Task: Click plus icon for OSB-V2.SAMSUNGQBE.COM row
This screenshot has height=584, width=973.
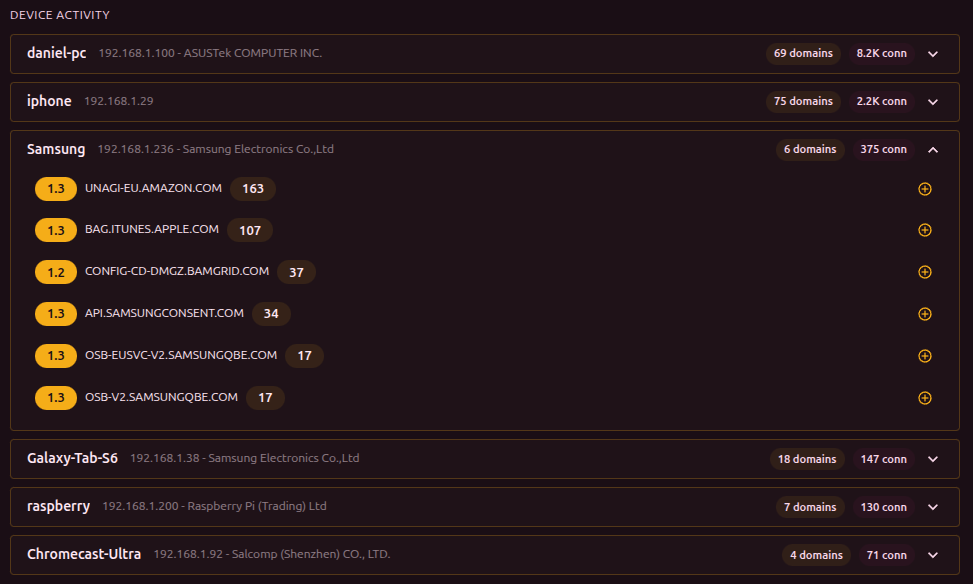Action: pyautogui.click(x=924, y=398)
